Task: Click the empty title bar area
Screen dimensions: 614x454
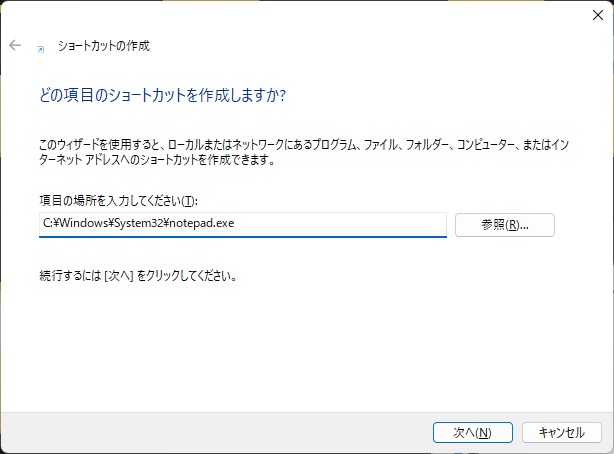Action: pos(300,14)
